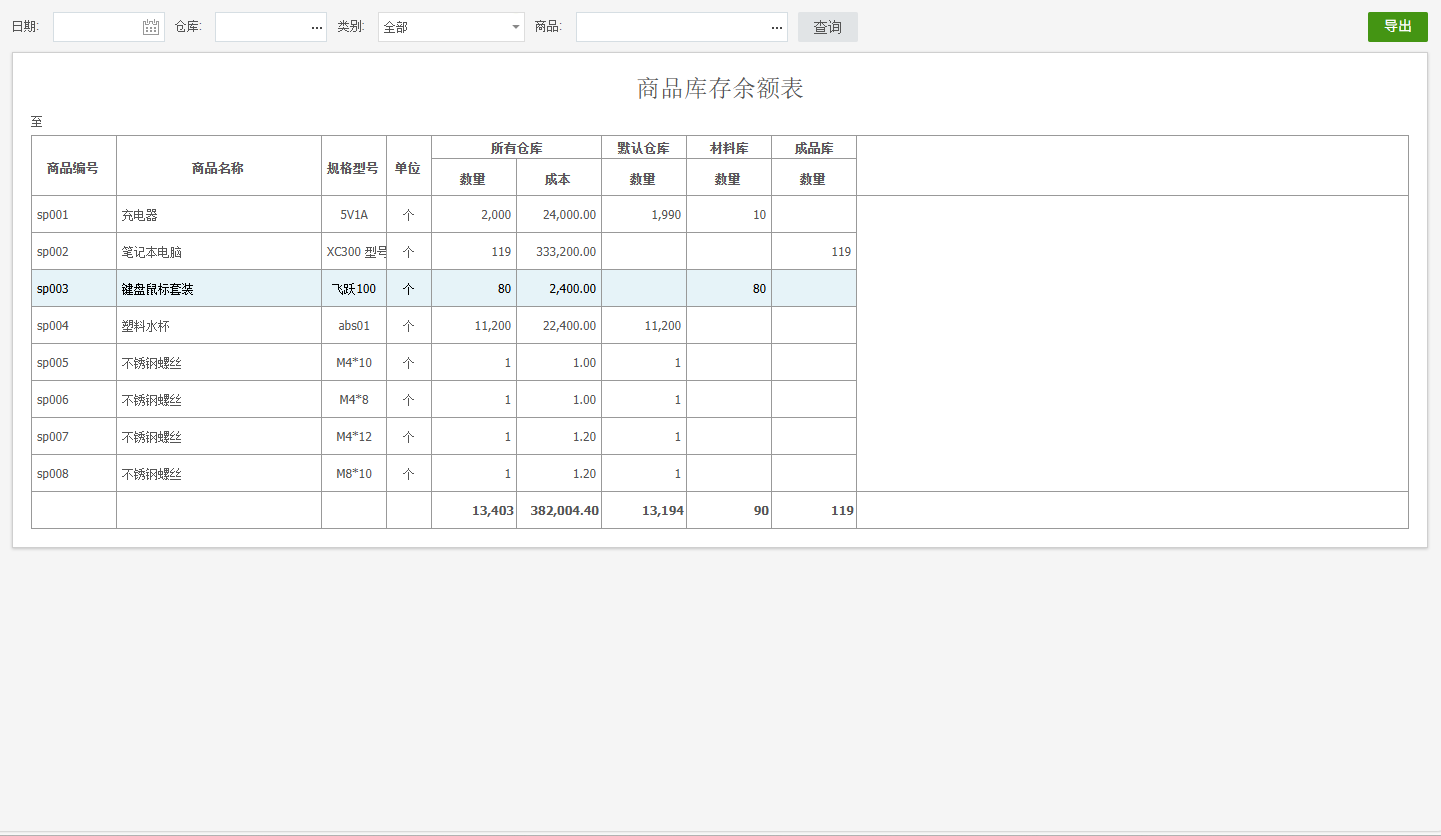Viewport: 1441px width, 836px height.
Task: Click default warehouse quantity 1,990
Action: point(666,215)
